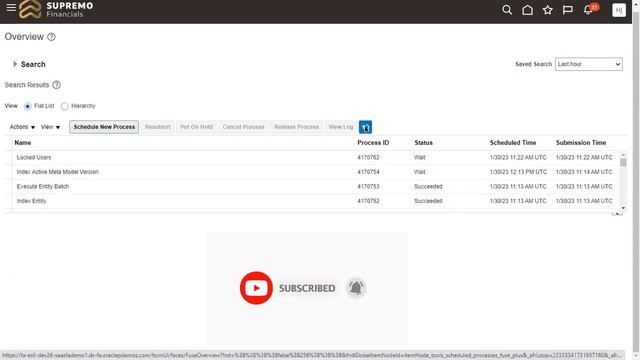The height and width of the screenshot is (360, 640).
Task: Open the View menu in toolbar
Action: [x=50, y=127]
